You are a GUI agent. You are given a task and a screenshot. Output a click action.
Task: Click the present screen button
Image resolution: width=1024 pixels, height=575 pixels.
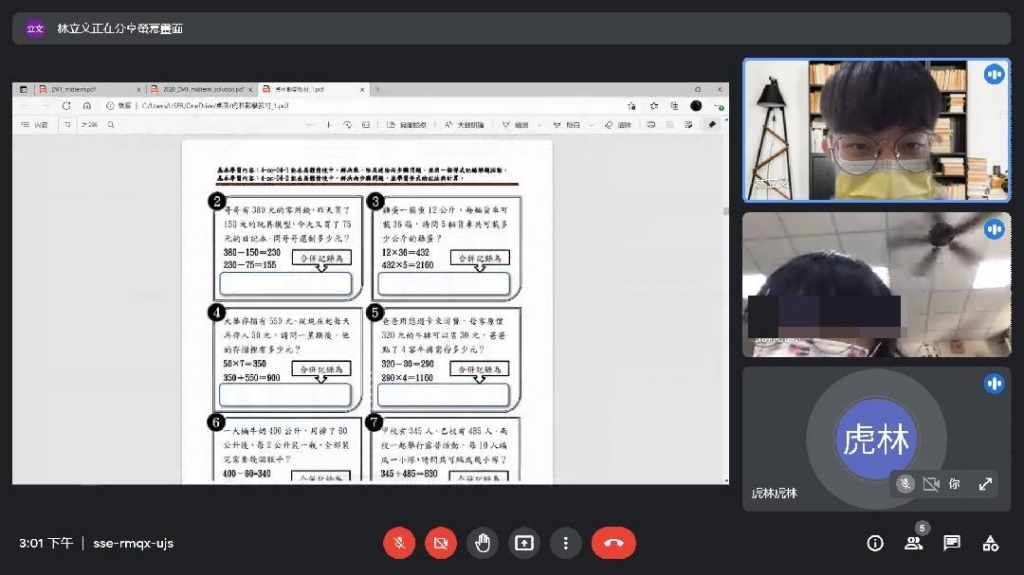[x=524, y=543]
